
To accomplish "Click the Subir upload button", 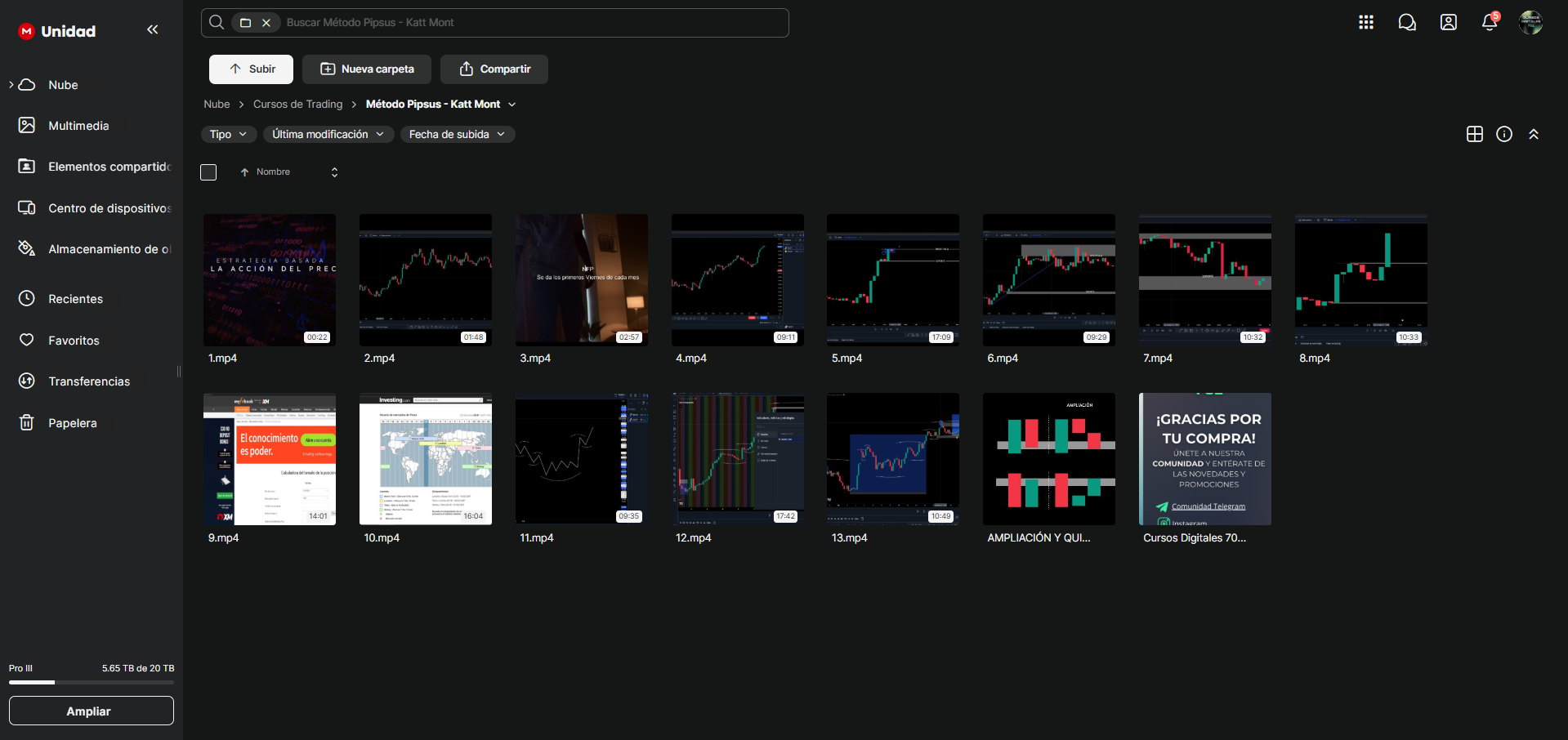I will (251, 69).
